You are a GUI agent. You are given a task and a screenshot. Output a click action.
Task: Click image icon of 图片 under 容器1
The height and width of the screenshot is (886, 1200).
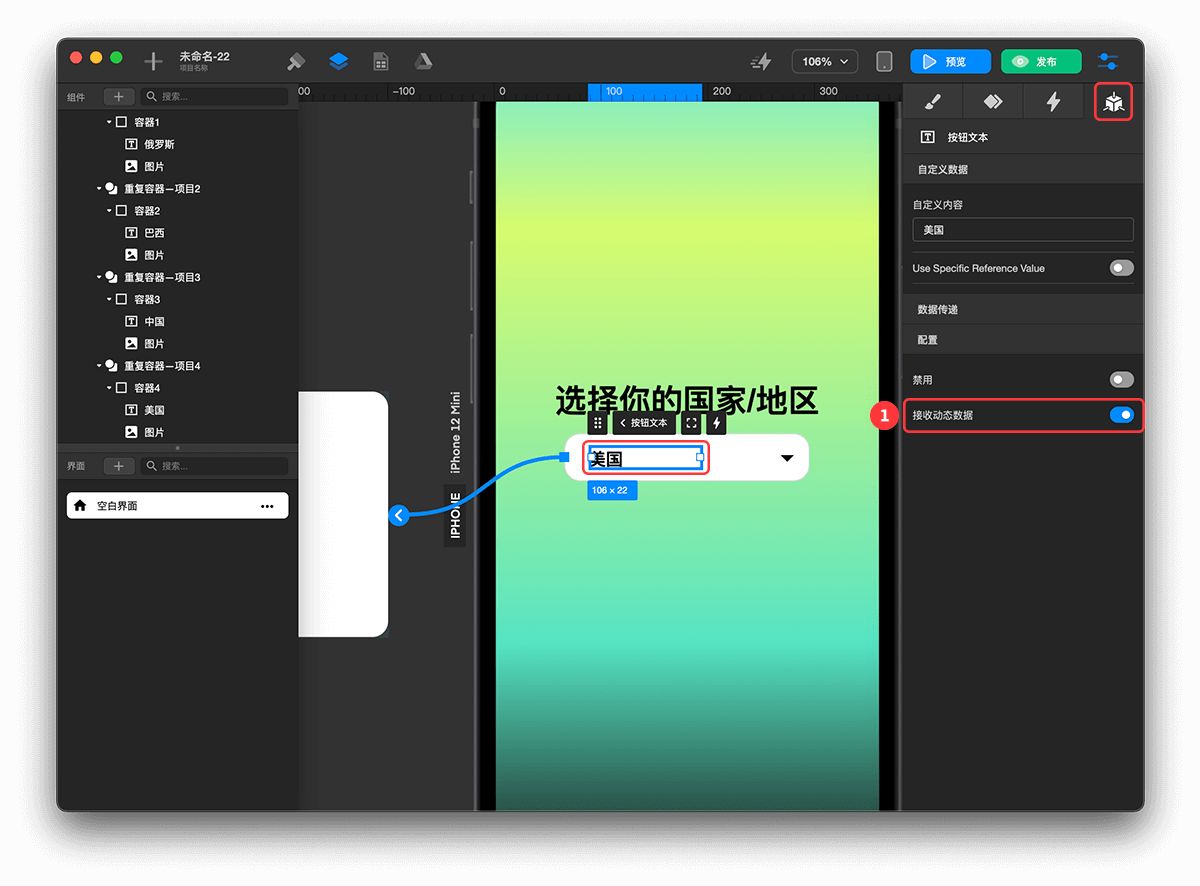click(131, 166)
